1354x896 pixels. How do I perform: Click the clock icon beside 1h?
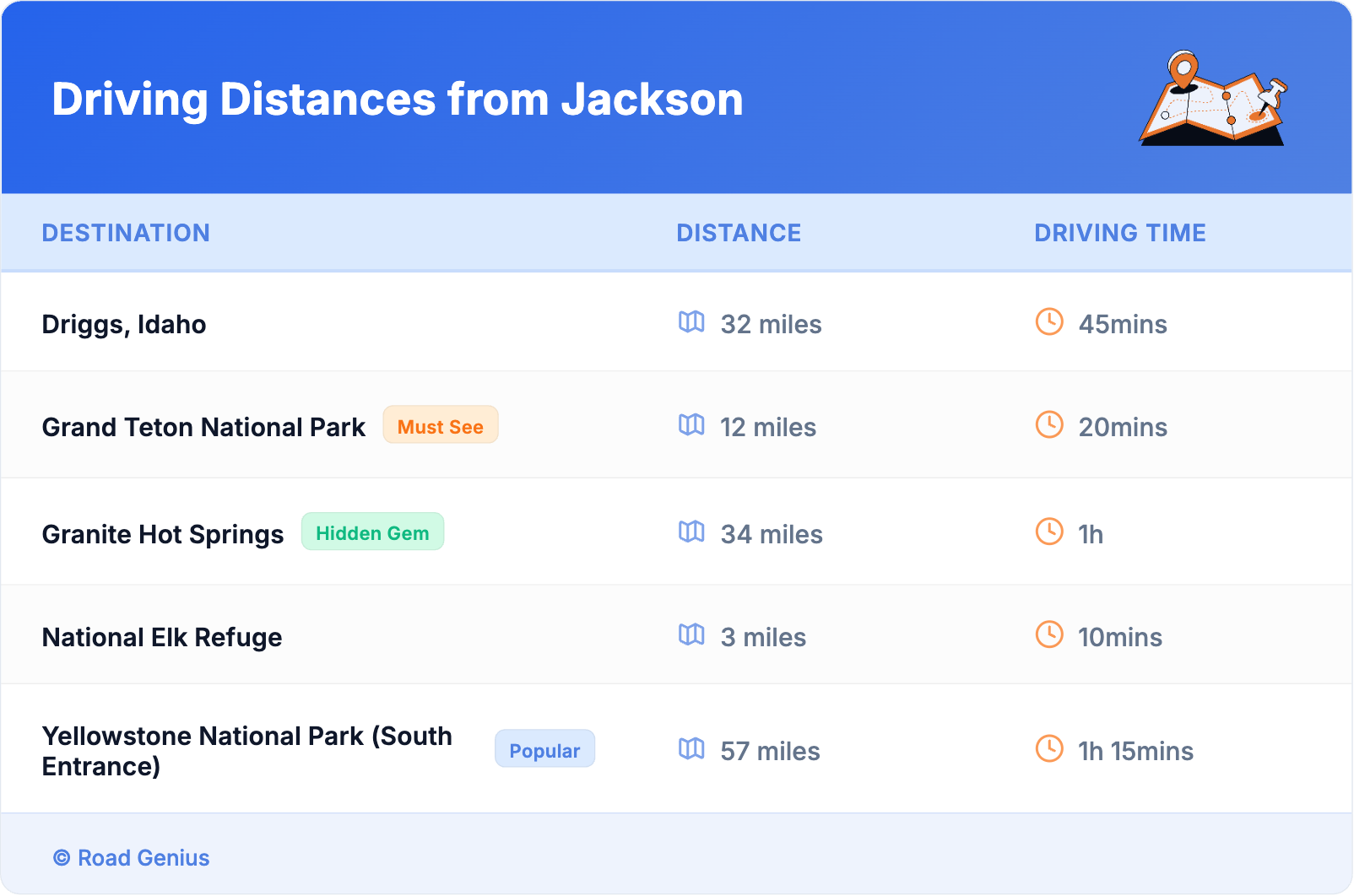tap(1049, 532)
